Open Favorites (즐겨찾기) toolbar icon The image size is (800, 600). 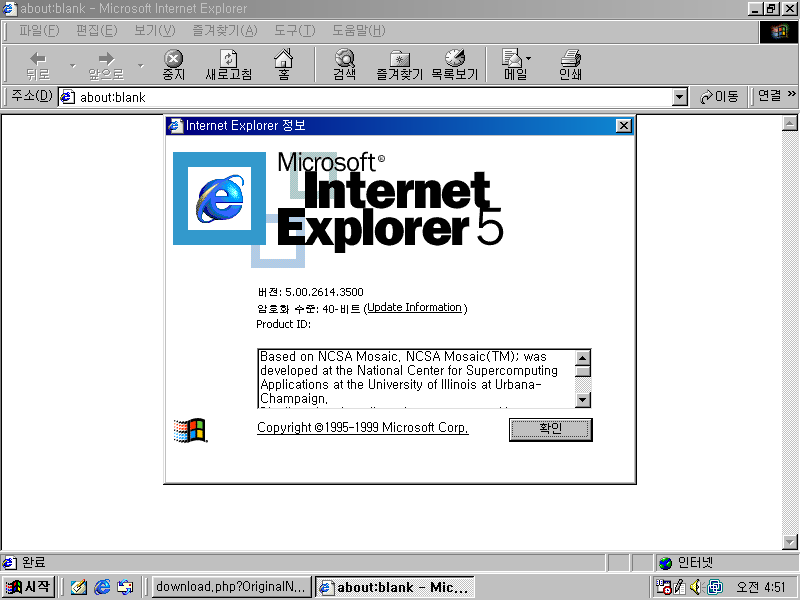pos(399,65)
